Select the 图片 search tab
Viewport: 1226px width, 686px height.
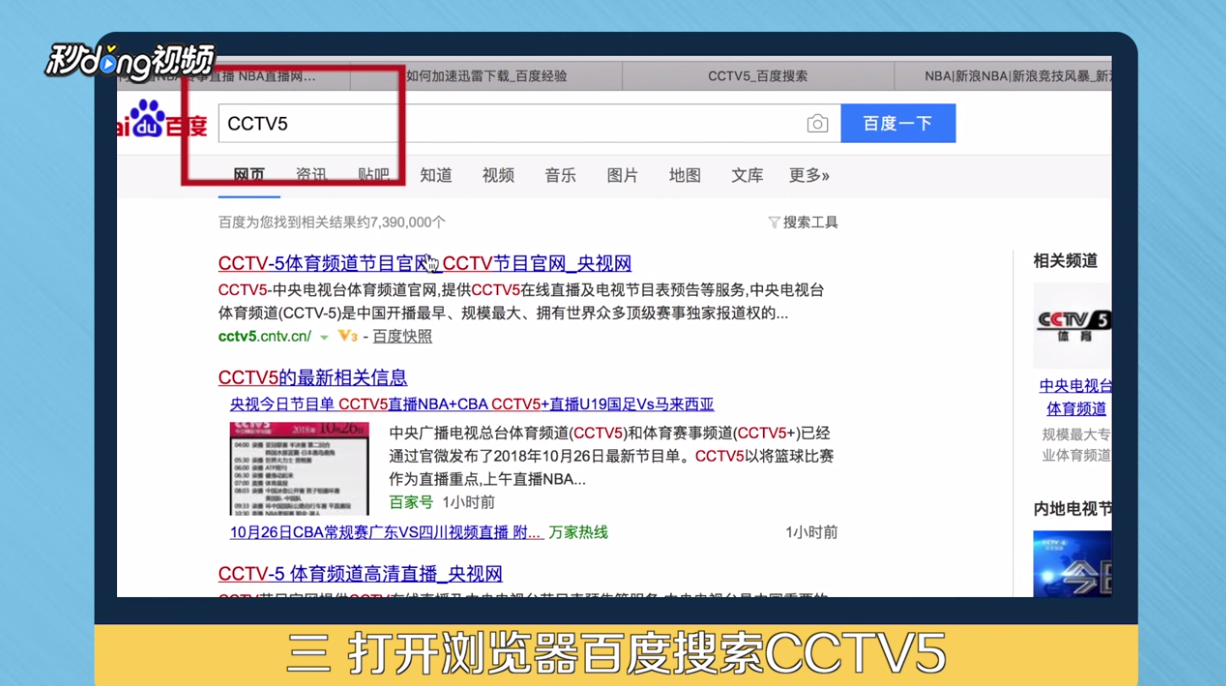click(x=622, y=176)
